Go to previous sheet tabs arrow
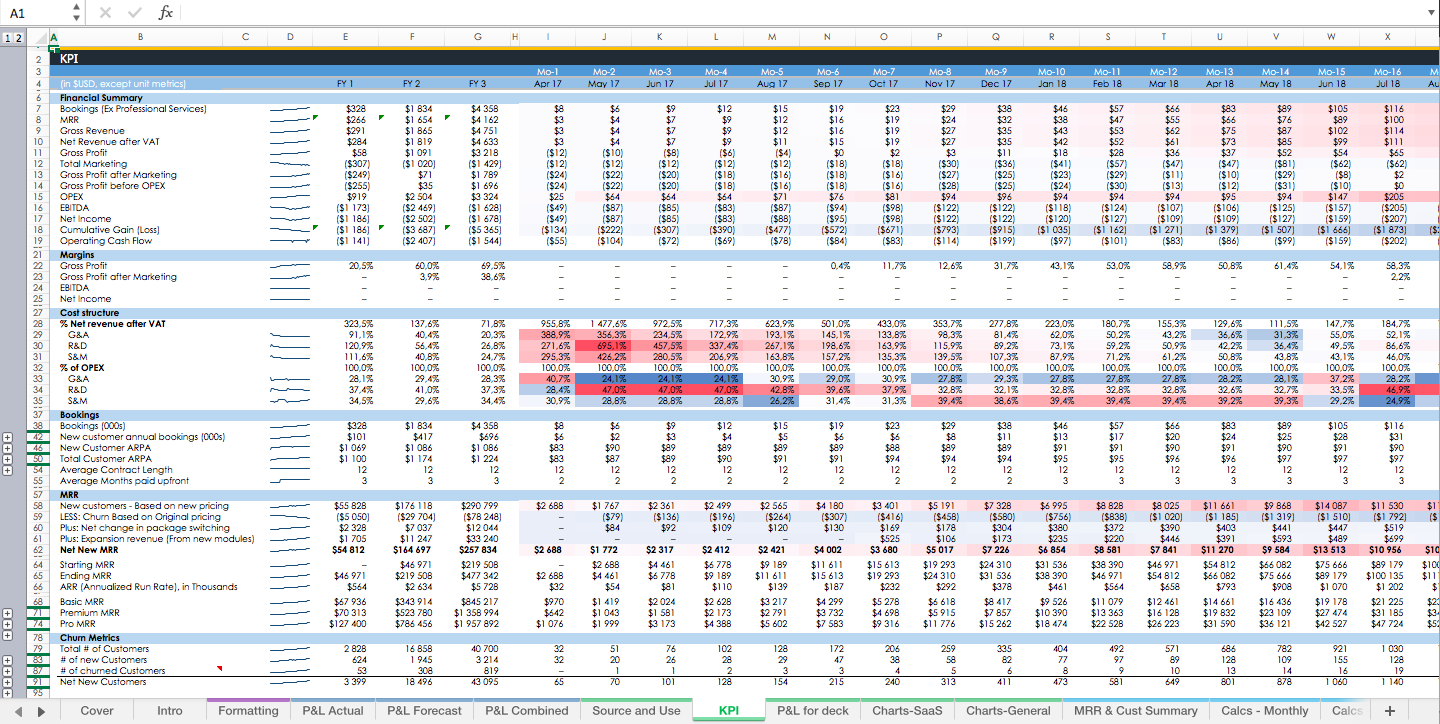1440x724 pixels. (17, 711)
